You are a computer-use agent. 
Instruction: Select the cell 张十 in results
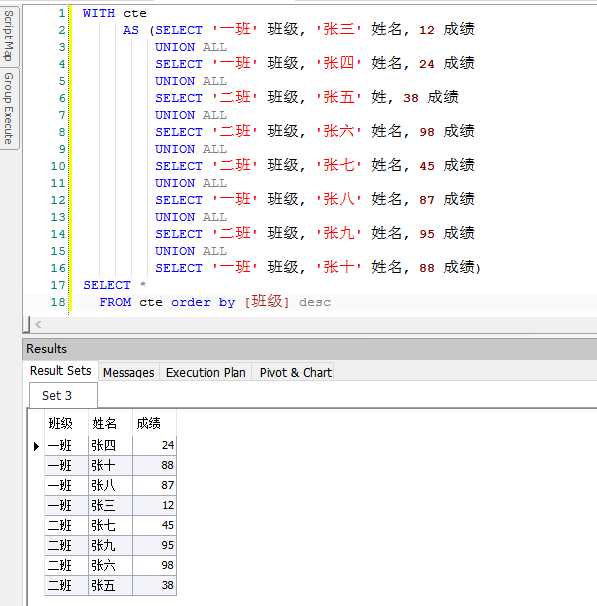(110, 466)
